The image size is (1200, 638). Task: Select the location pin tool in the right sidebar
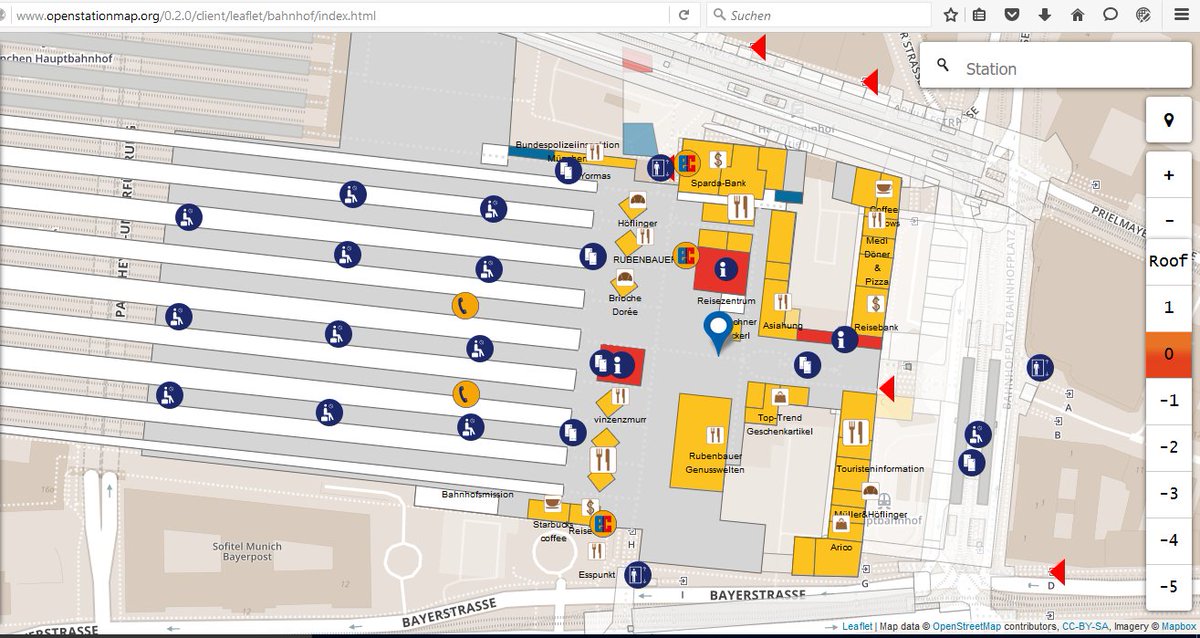click(x=1168, y=120)
